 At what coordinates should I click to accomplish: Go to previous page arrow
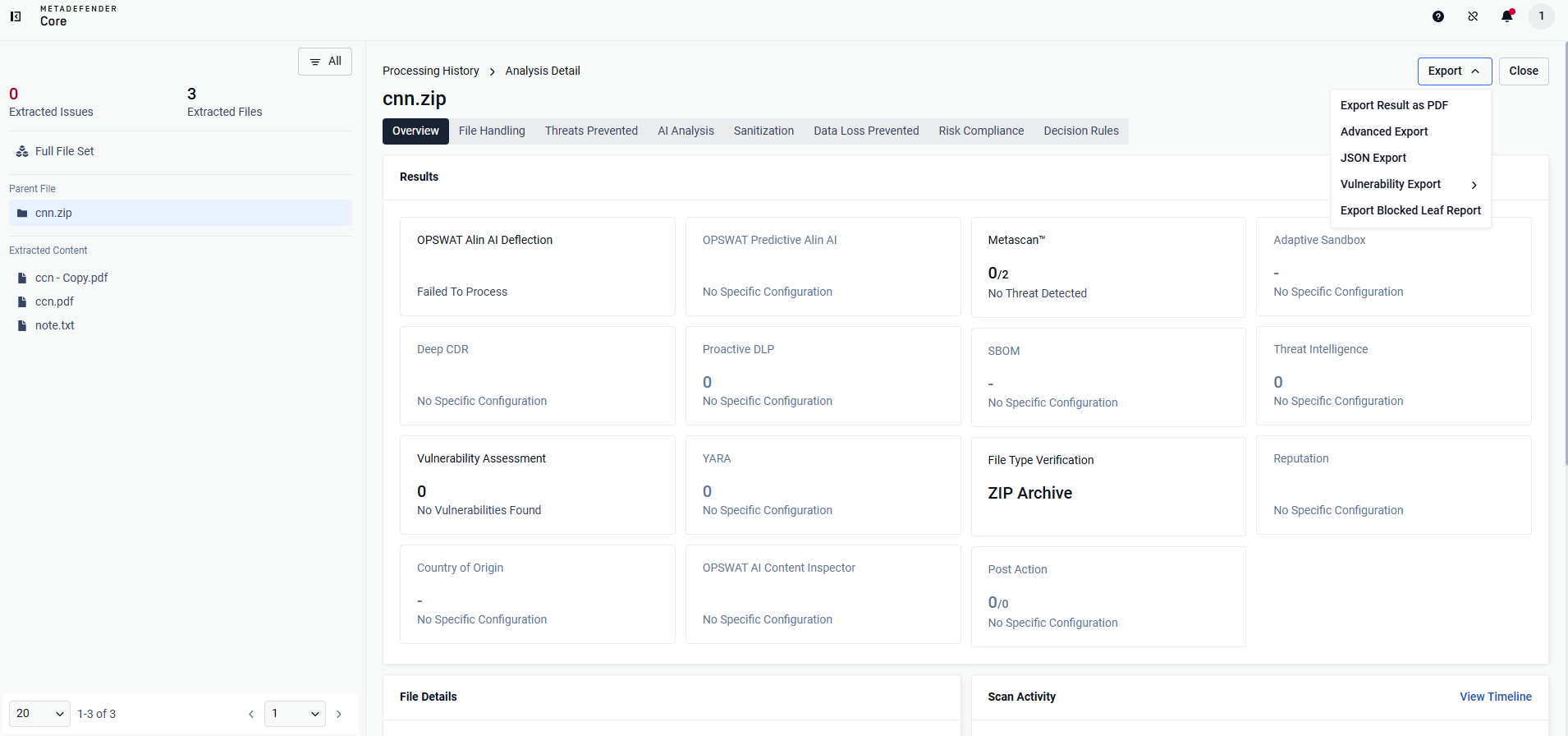tap(251, 715)
